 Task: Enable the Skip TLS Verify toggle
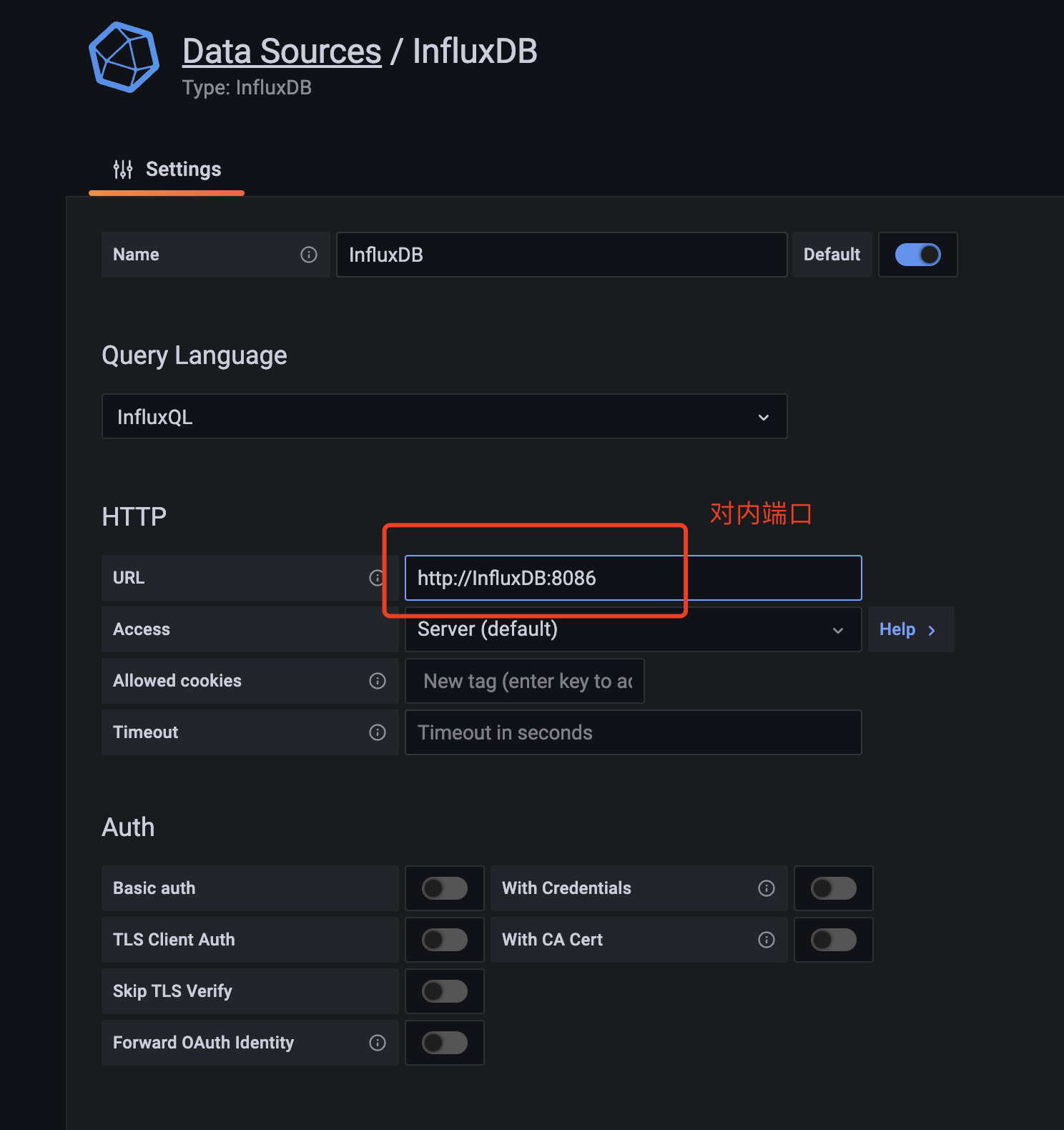coord(445,991)
